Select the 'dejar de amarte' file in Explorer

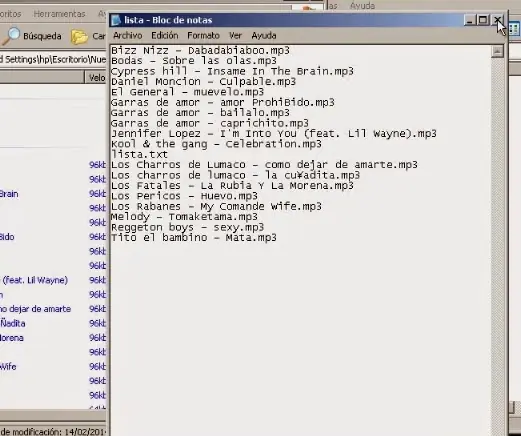tap(35, 309)
